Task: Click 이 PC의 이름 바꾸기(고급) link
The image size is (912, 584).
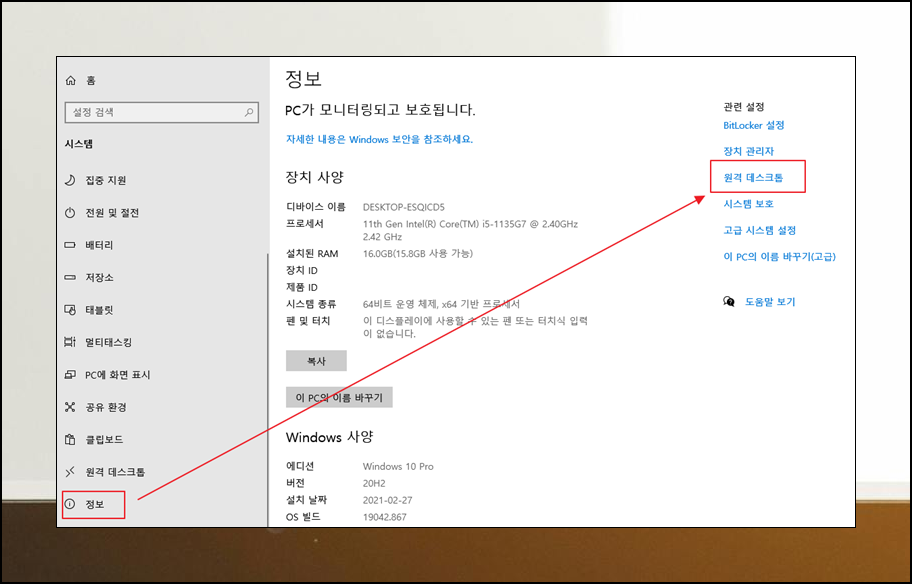Action: (779, 256)
